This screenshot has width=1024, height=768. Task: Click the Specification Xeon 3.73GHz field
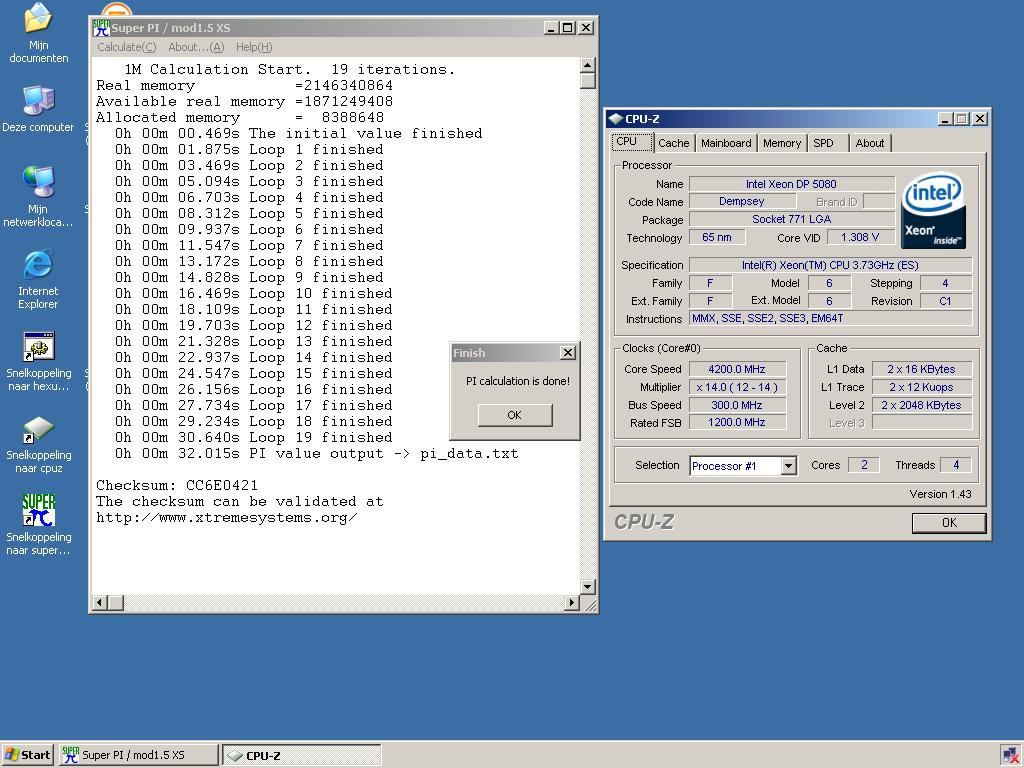pyautogui.click(x=831, y=265)
